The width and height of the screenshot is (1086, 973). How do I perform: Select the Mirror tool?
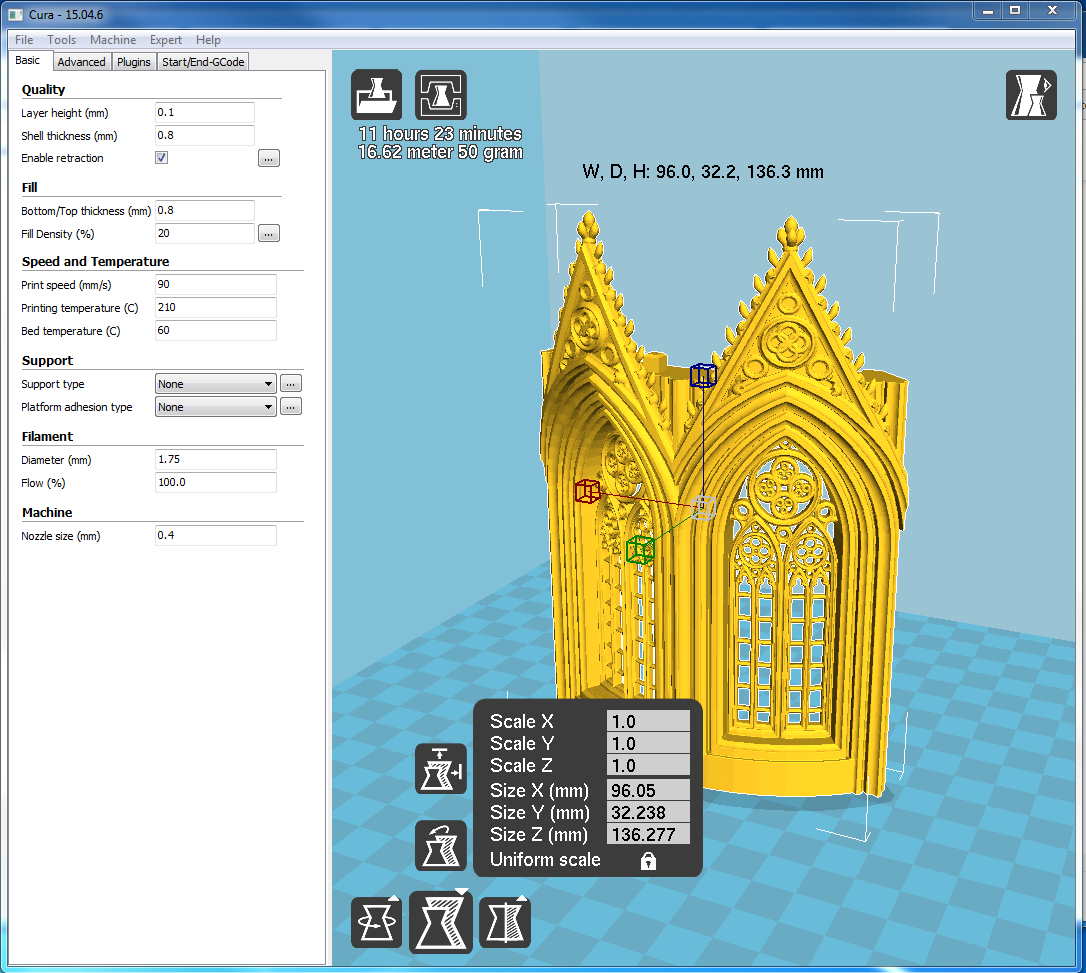[x=505, y=922]
